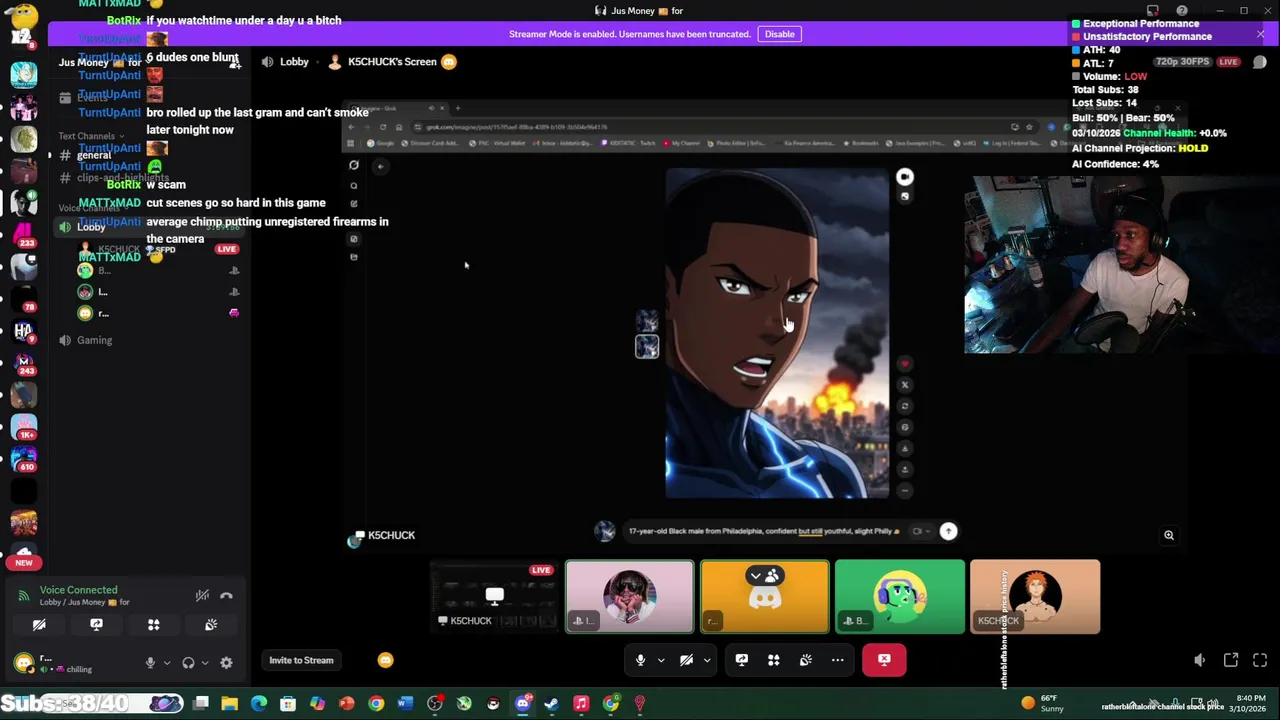Select user 'B...' in Lobby channel
This screenshot has width=1280, height=720.
click(158, 270)
